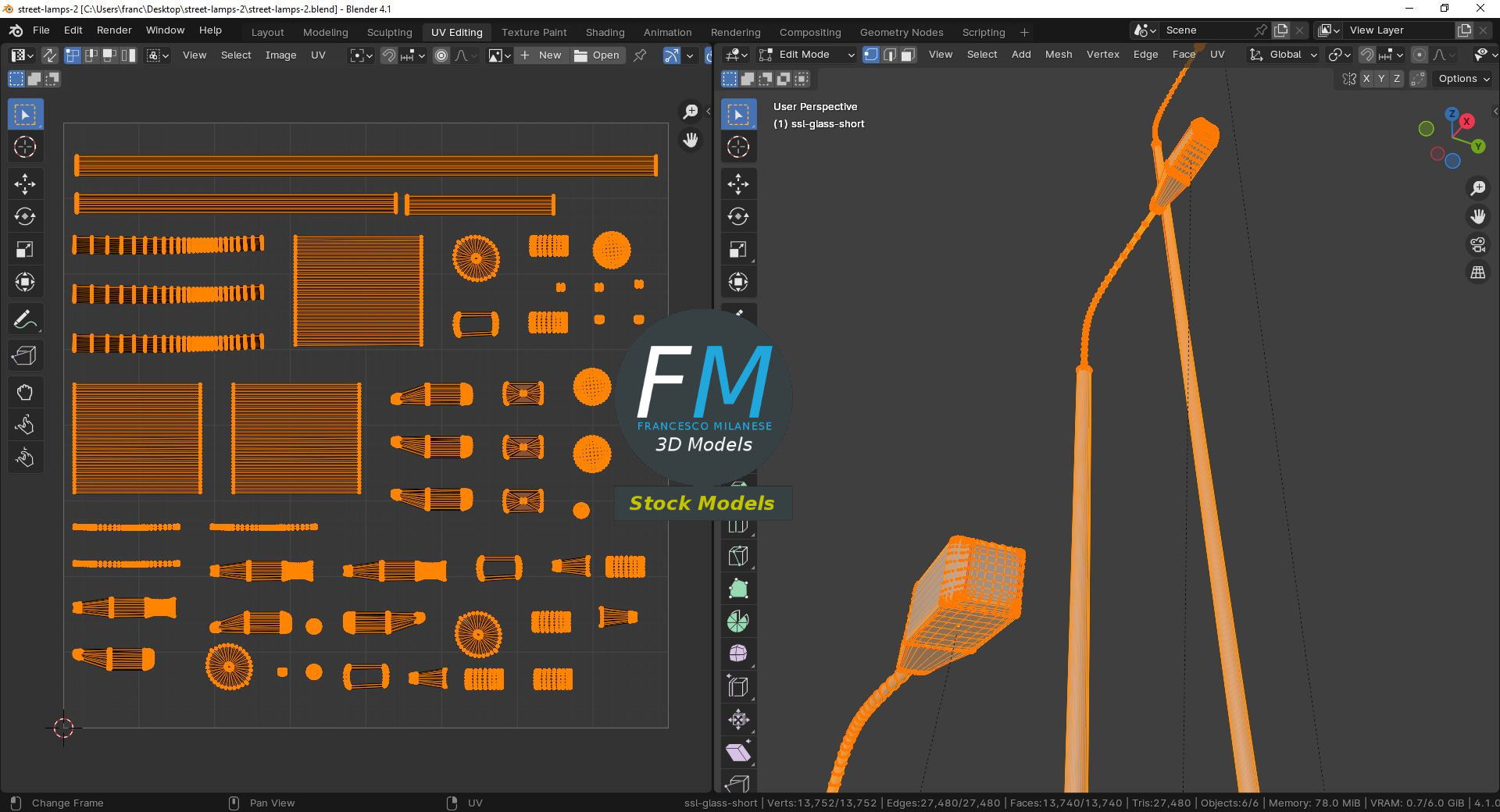The width and height of the screenshot is (1500, 812).
Task: Expand the Options dropdown in viewport
Action: click(1464, 79)
